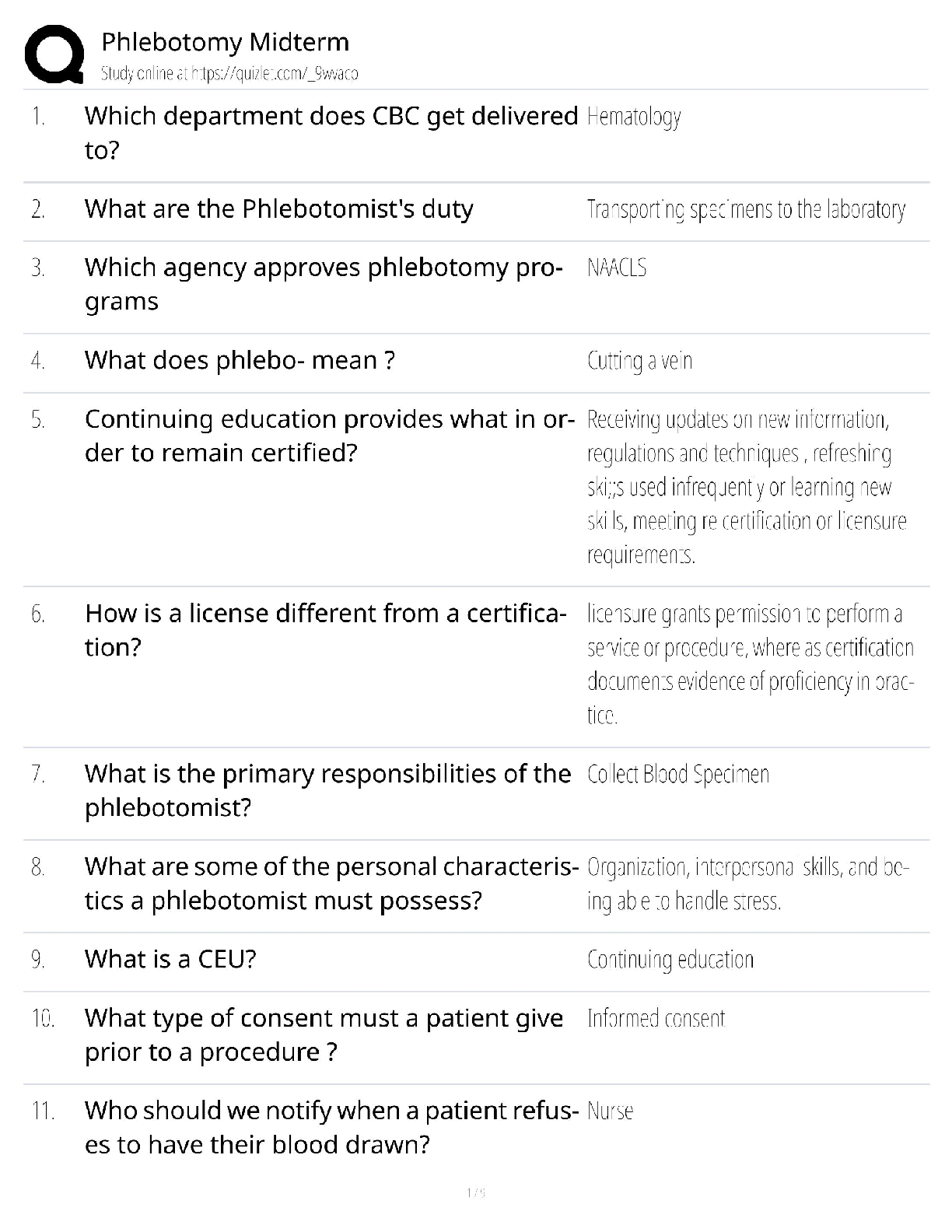This screenshot has height=1232, width=952.
Task: Click the 'Cutting a vein' answer
Action: click(x=639, y=361)
